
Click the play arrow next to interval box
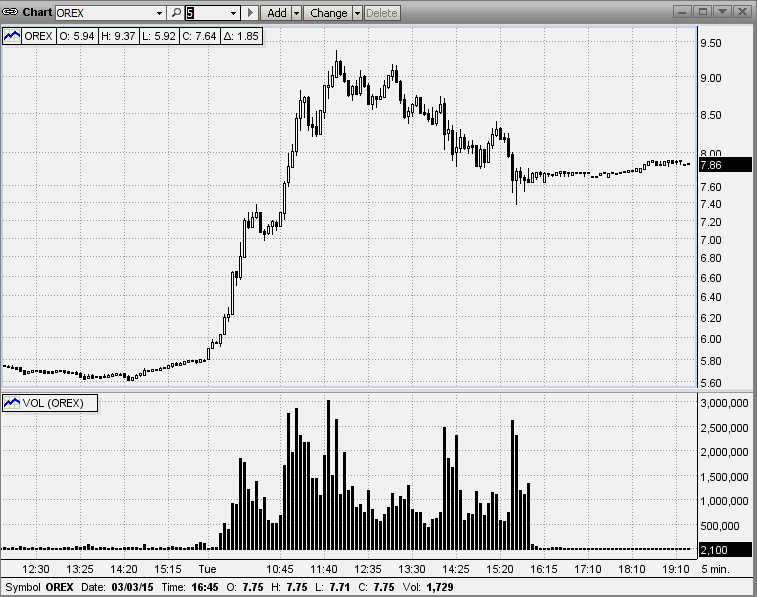coord(250,13)
